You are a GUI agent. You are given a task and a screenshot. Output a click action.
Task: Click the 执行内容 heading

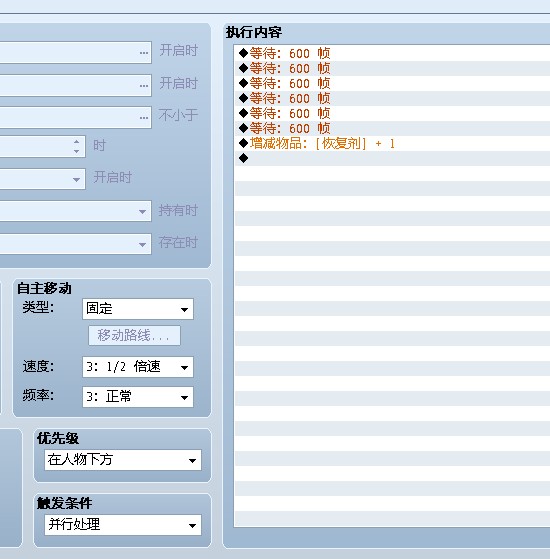pos(254,32)
